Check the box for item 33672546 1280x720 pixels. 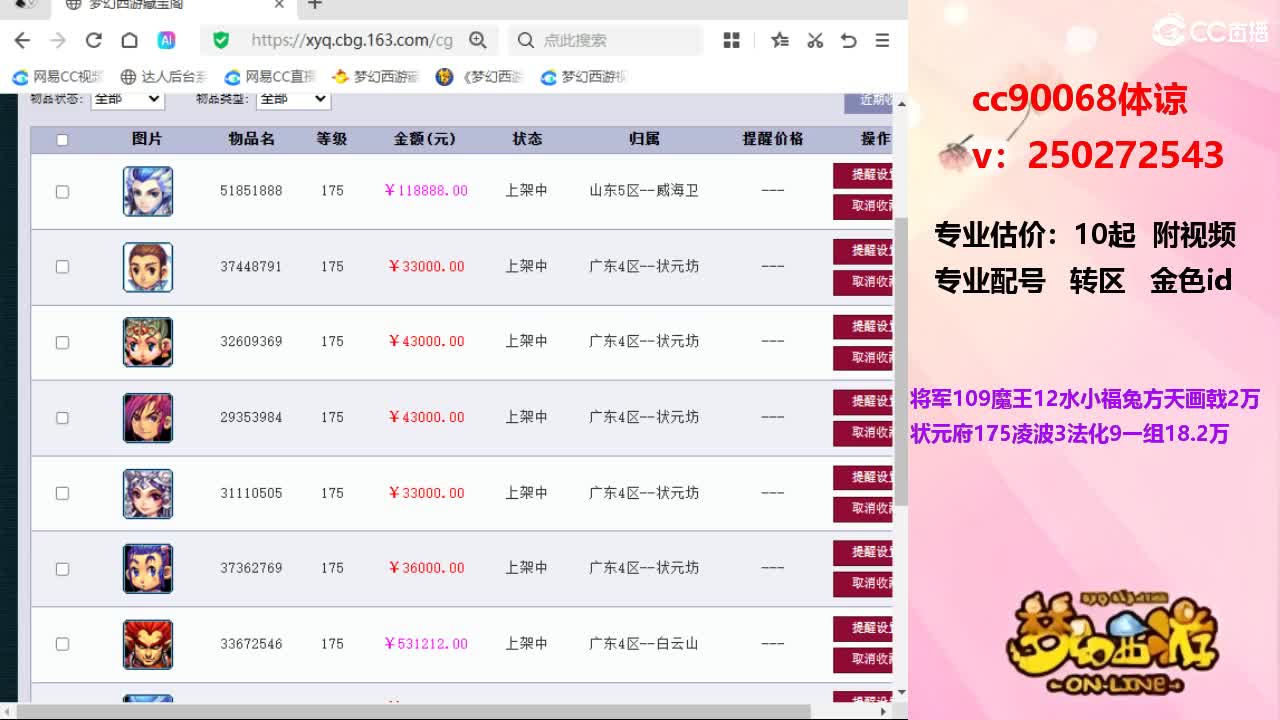click(x=62, y=644)
